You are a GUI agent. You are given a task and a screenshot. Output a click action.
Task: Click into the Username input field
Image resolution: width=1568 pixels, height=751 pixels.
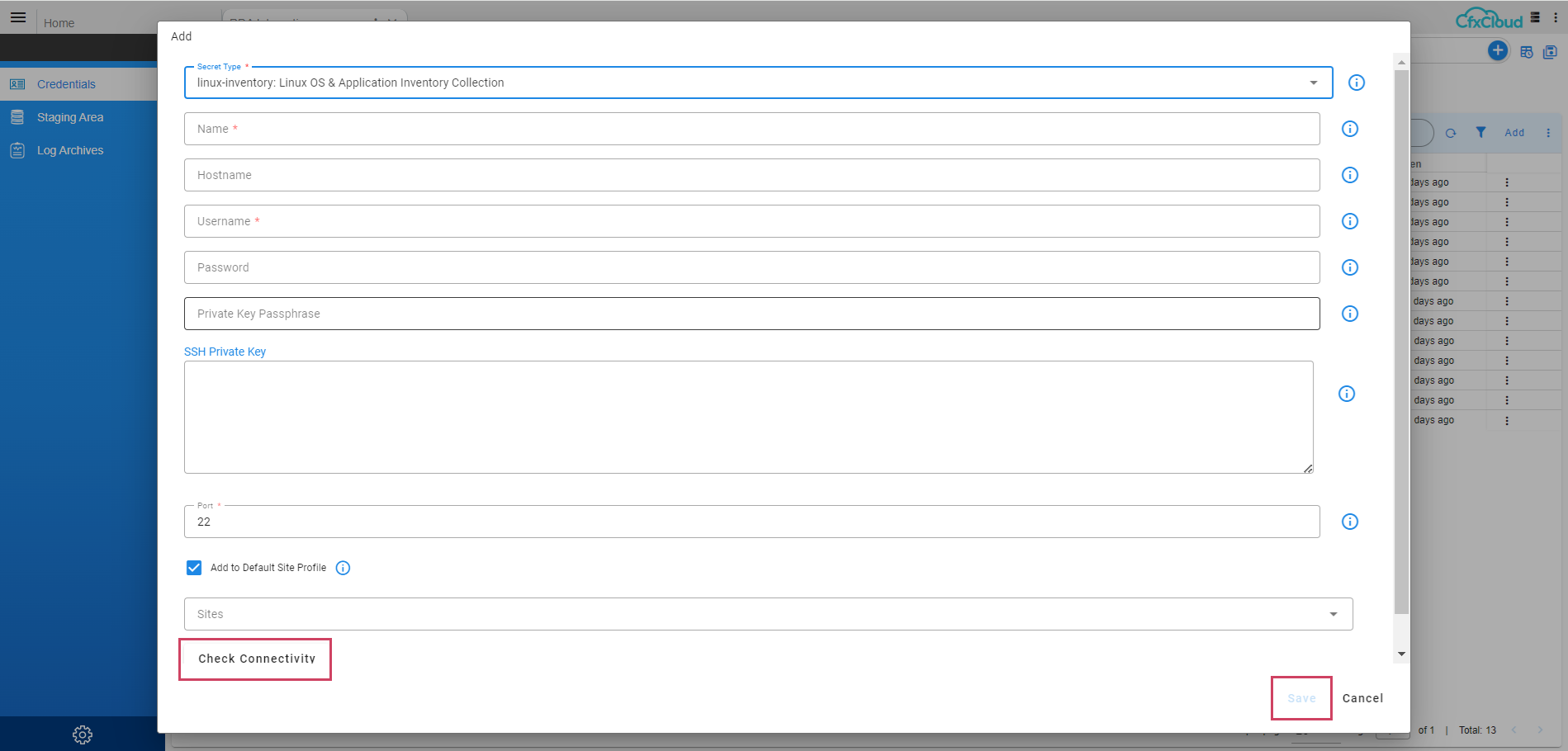(x=751, y=221)
